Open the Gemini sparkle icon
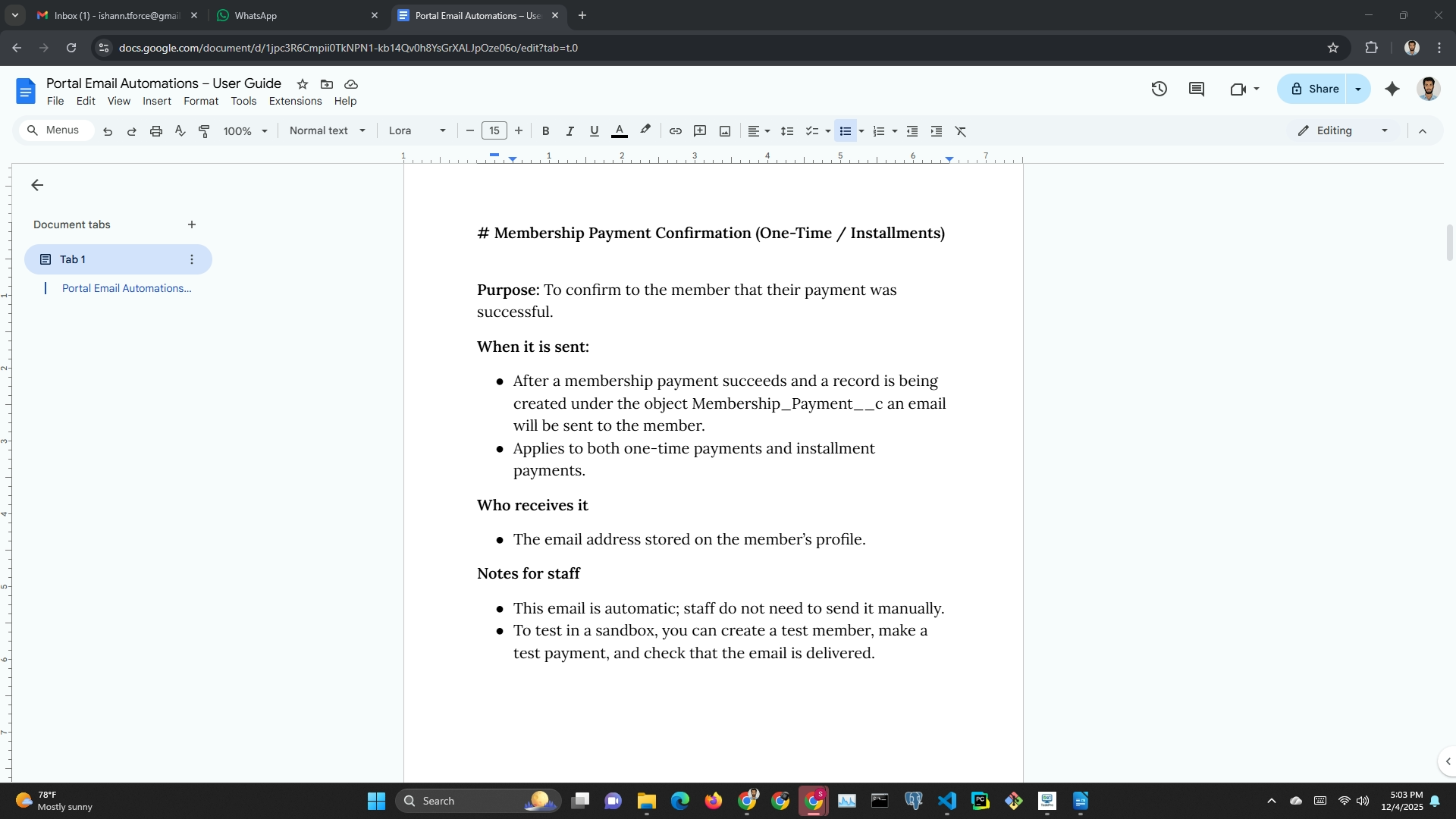This screenshot has height=819, width=1456. tap(1392, 89)
